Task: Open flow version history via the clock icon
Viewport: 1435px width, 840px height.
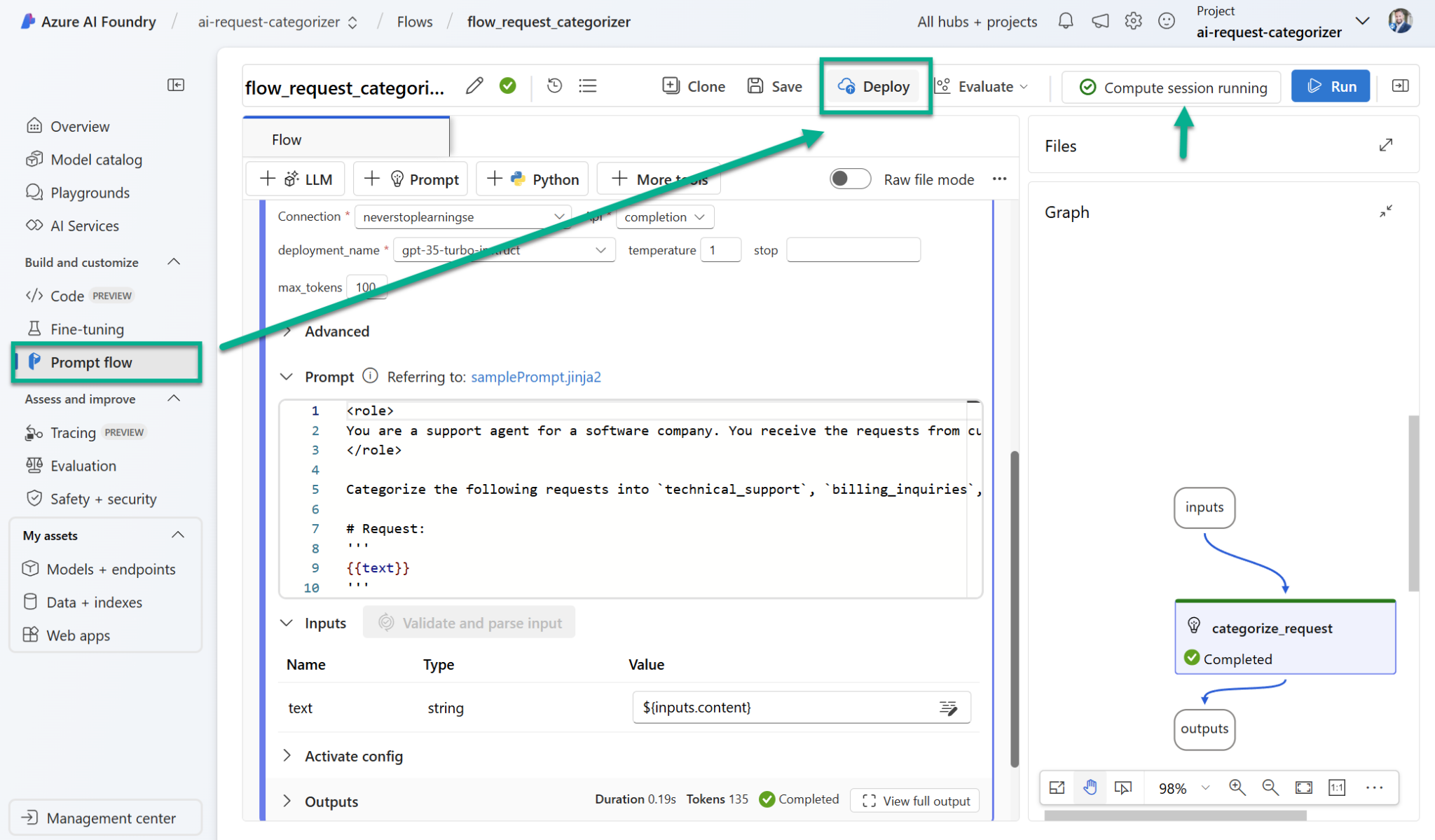Action: 554,85
